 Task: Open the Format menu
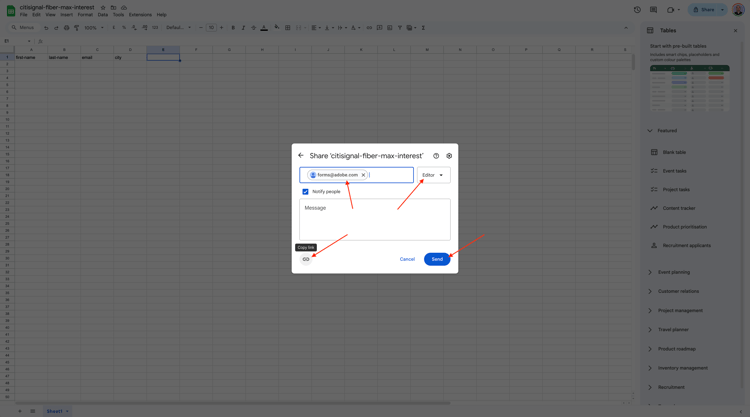(85, 15)
